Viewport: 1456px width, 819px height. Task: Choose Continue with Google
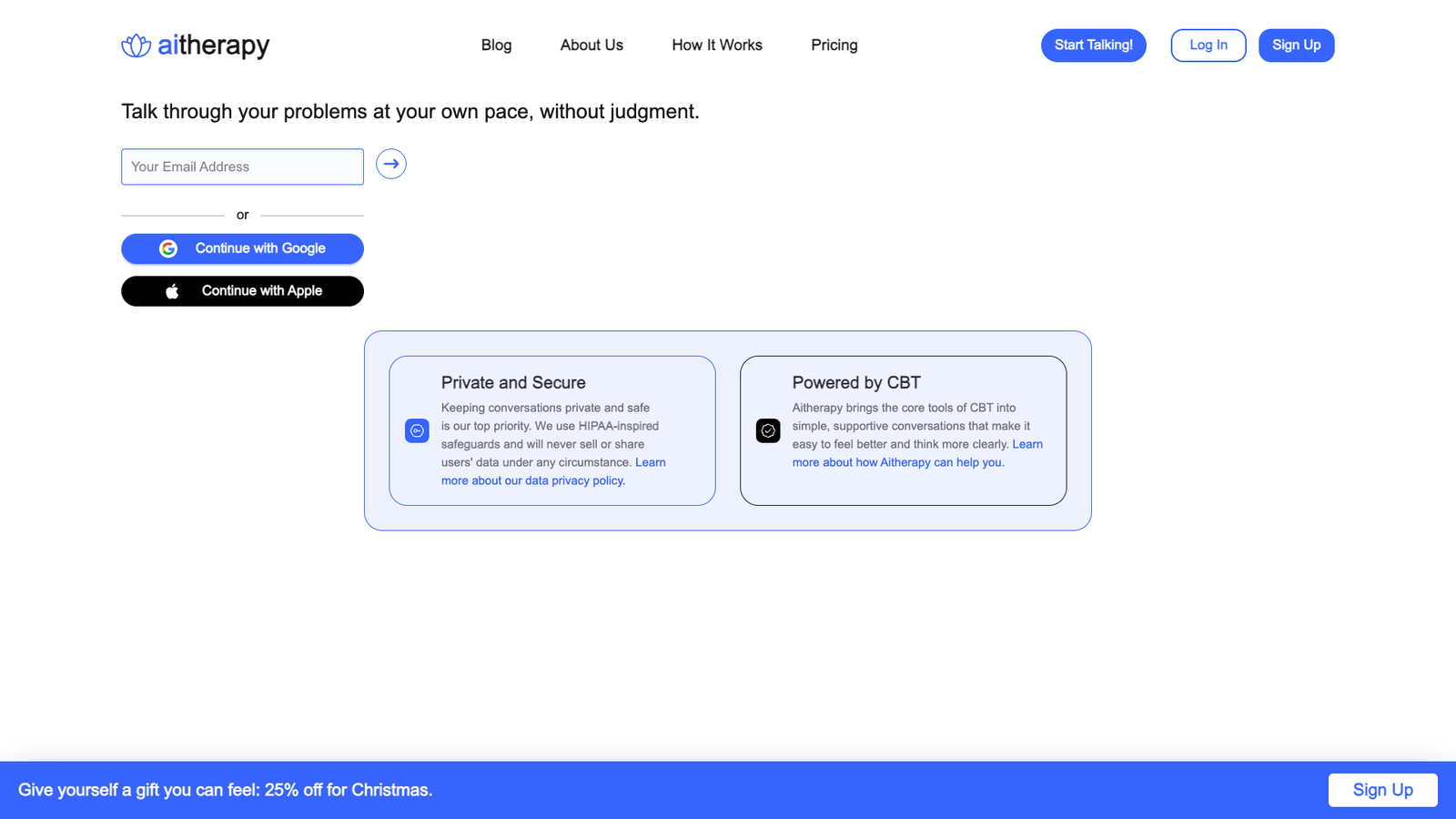[242, 248]
